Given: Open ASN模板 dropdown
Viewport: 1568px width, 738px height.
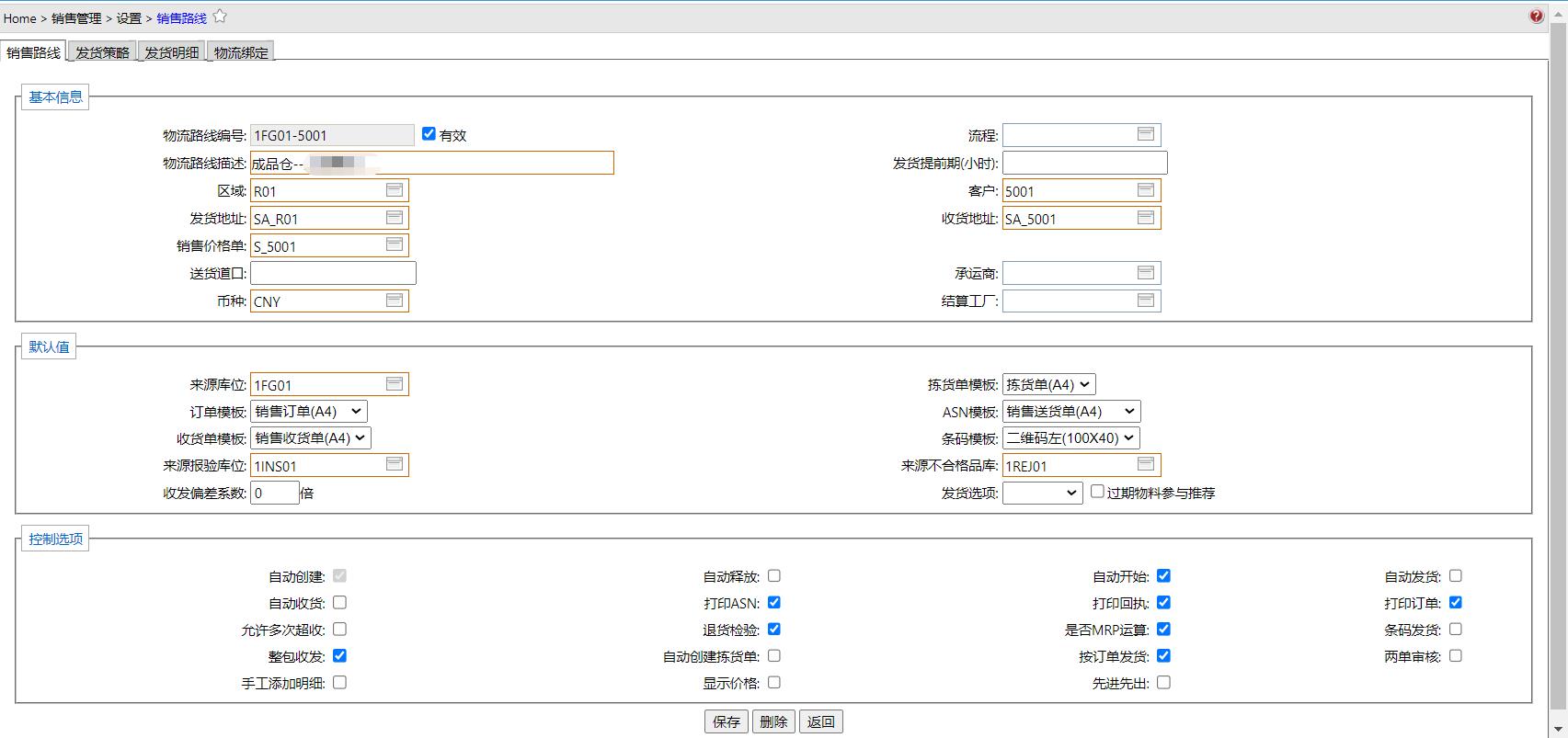Looking at the screenshot, I should (x=1071, y=411).
